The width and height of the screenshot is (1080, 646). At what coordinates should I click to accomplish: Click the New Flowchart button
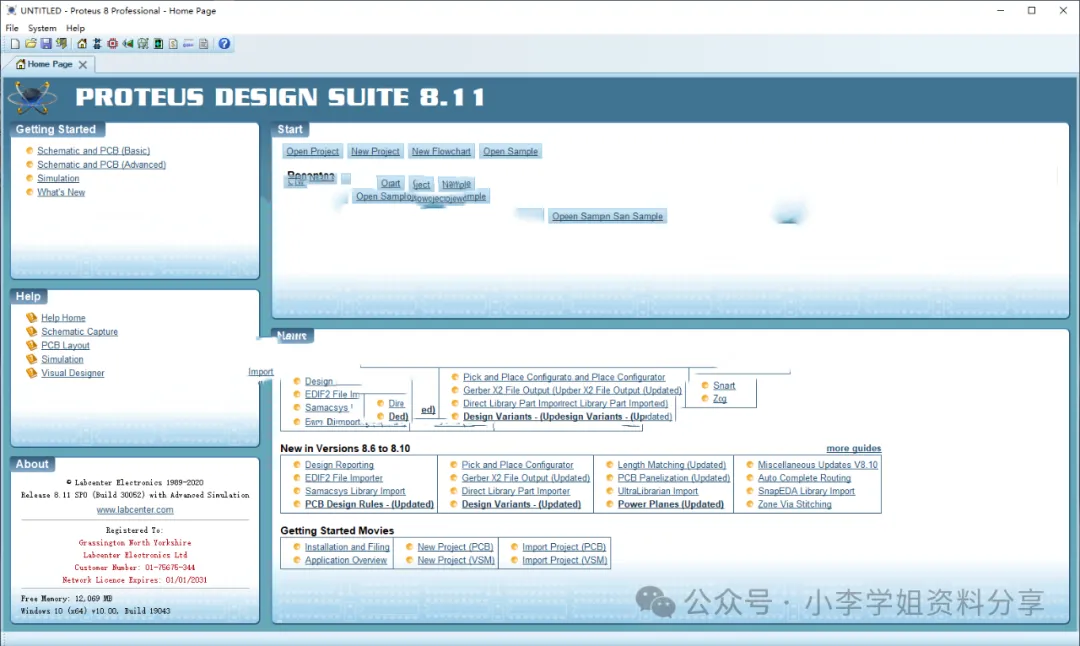(x=441, y=152)
